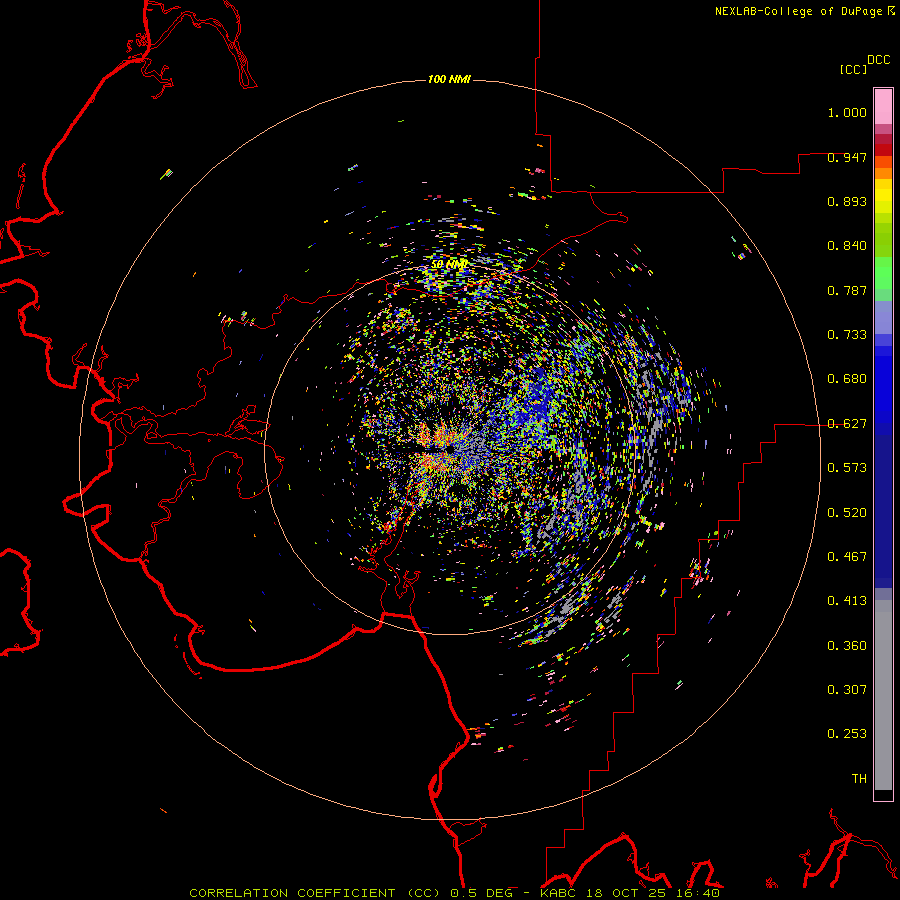This screenshot has height=900, width=900.
Task: Click the 0.573 legend value
Action: pos(847,468)
